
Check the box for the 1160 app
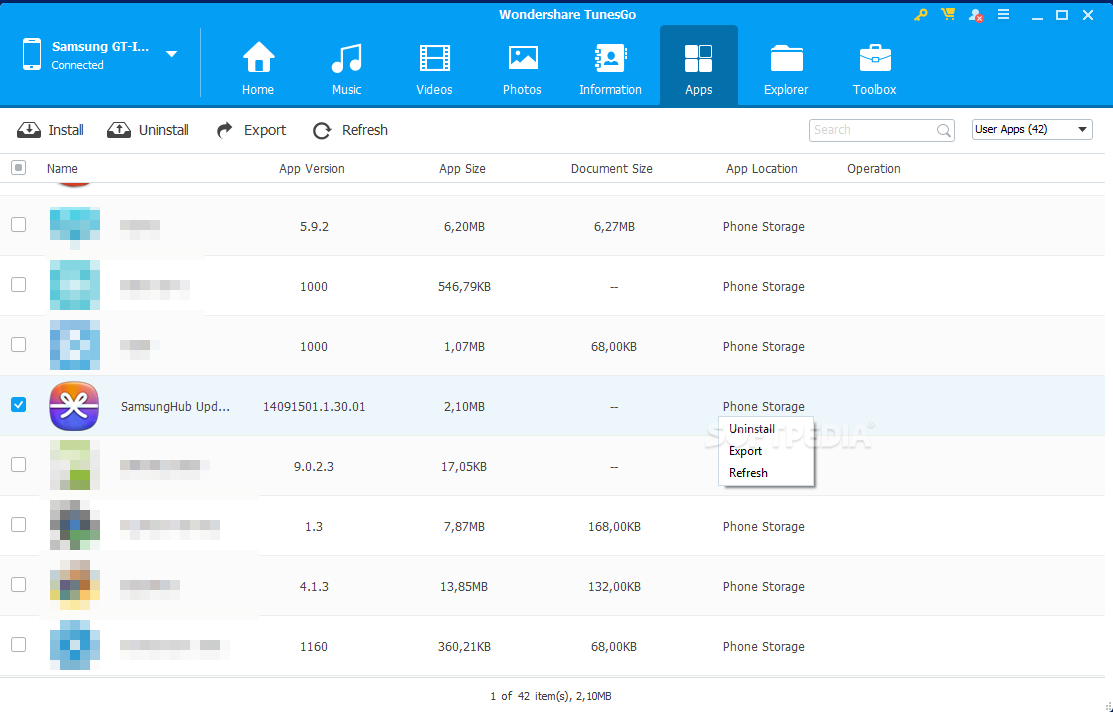pyautogui.click(x=18, y=645)
